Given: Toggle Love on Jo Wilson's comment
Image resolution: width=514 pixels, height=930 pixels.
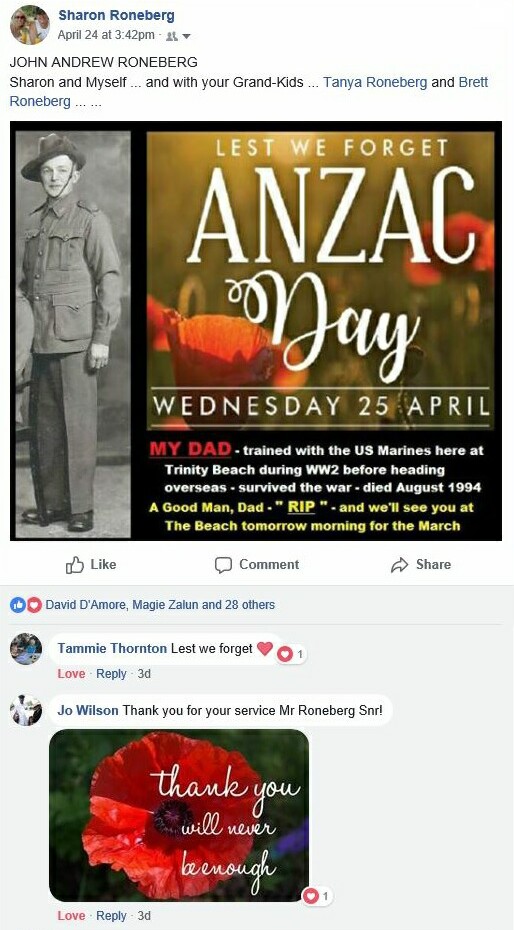Looking at the screenshot, I should [x=71, y=916].
